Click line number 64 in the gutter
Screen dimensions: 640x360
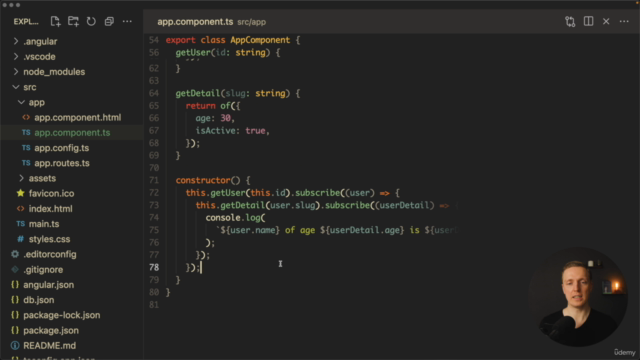point(154,93)
